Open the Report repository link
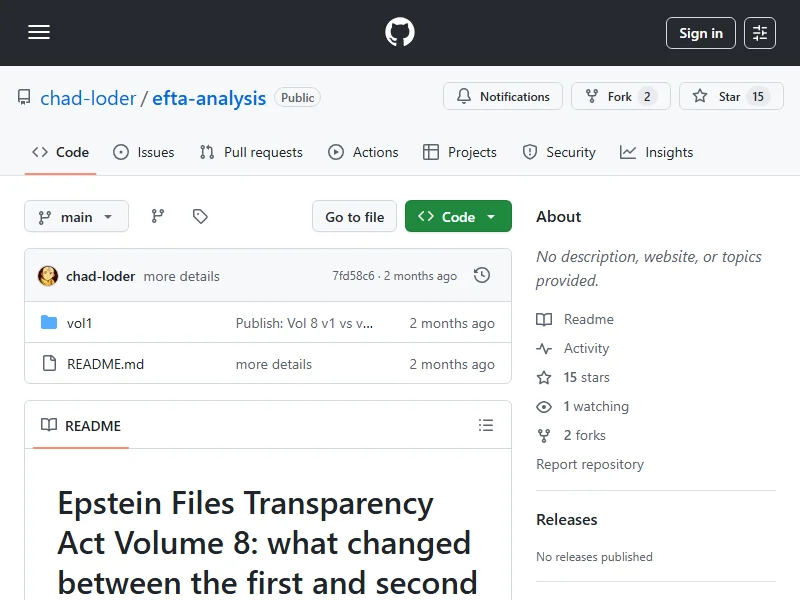The height and width of the screenshot is (600, 800). [x=590, y=464]
